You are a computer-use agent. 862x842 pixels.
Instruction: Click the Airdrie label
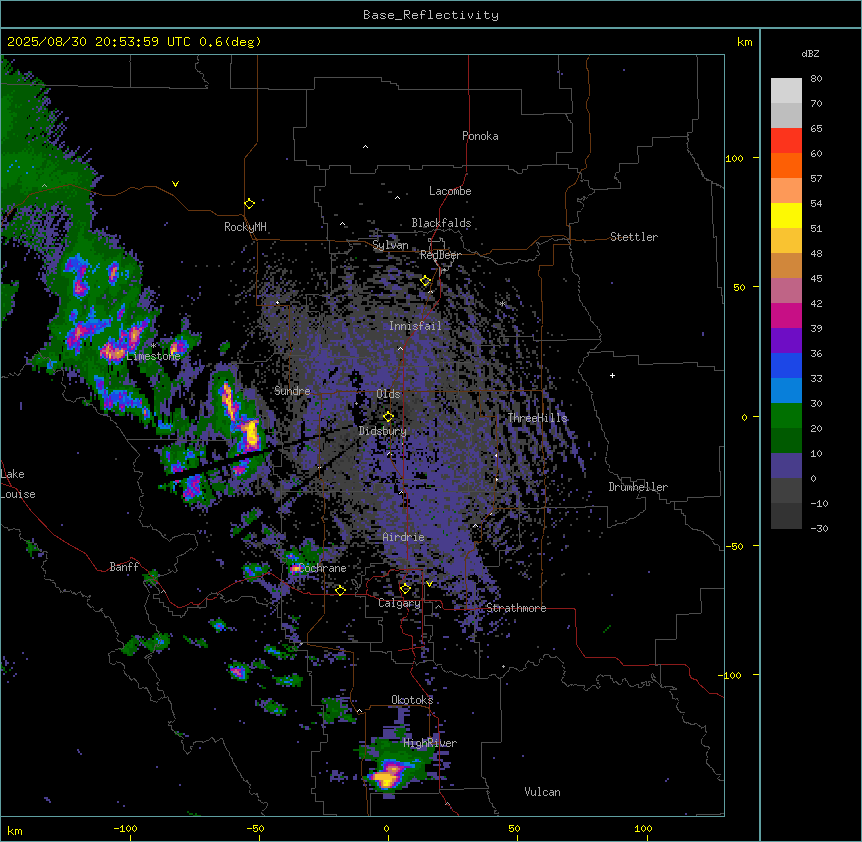[x=404, y=537]
